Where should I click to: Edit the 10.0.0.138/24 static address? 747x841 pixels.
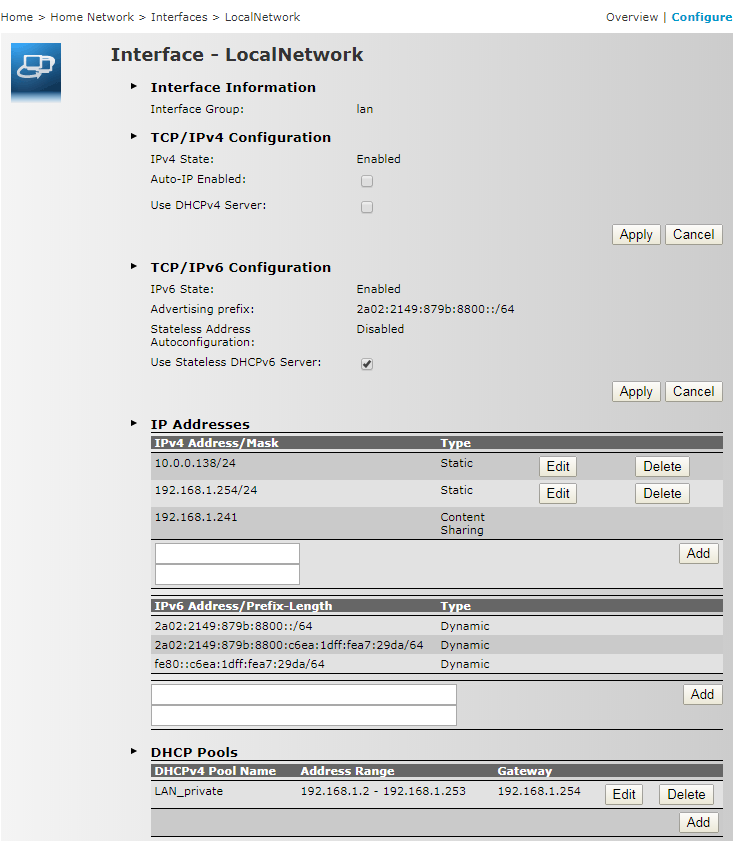pos(558,467)
